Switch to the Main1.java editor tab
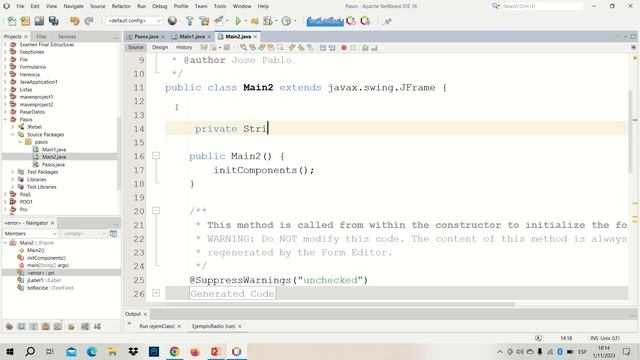Viewport: 640px width, 360px height. pos(192,36)
